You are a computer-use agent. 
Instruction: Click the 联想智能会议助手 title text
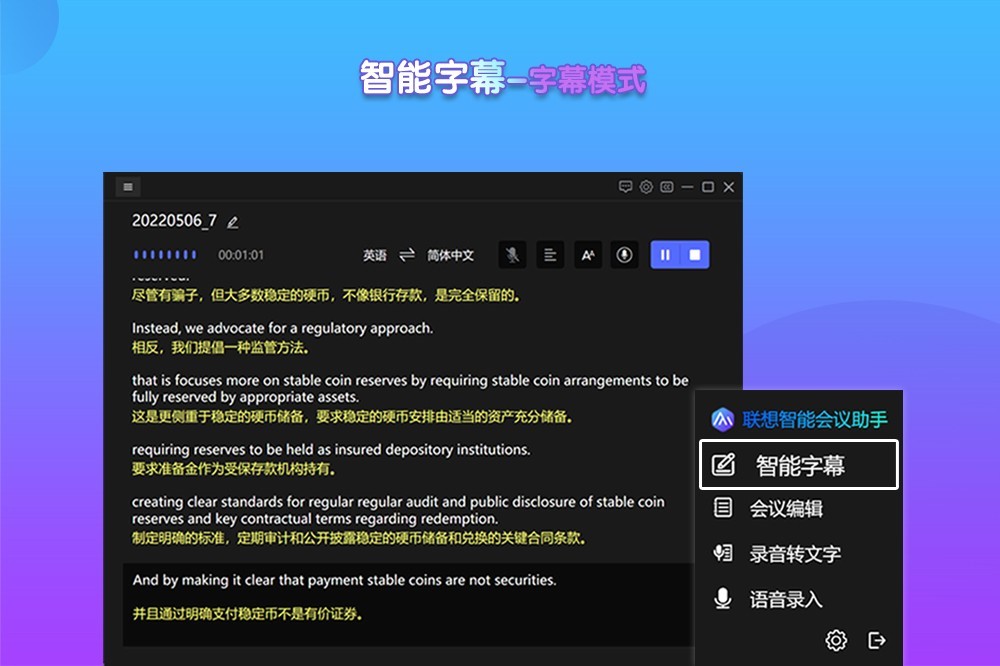click(x=815, y=419)
